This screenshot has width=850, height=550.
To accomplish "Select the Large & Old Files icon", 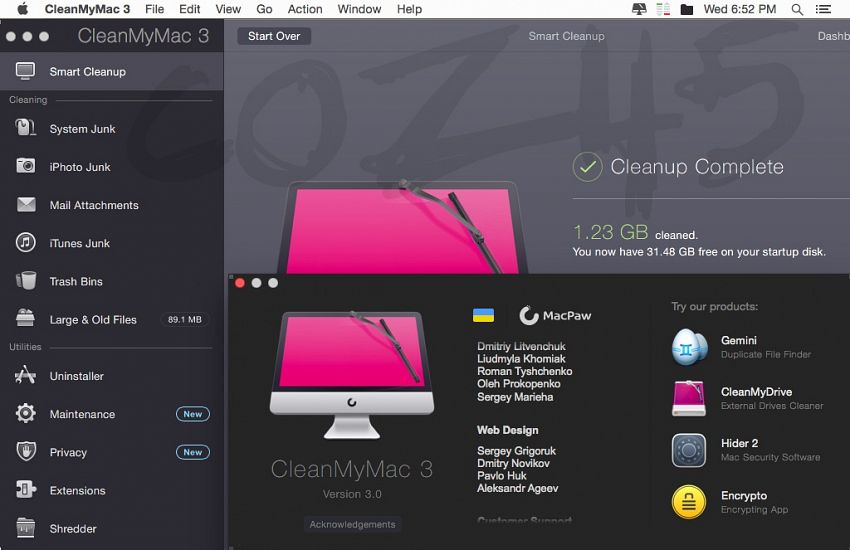I will tap(25, 318).
